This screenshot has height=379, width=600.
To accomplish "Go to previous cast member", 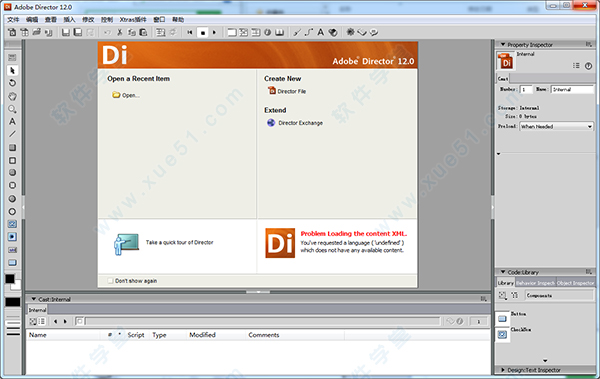I will click(x=55, y=322).
